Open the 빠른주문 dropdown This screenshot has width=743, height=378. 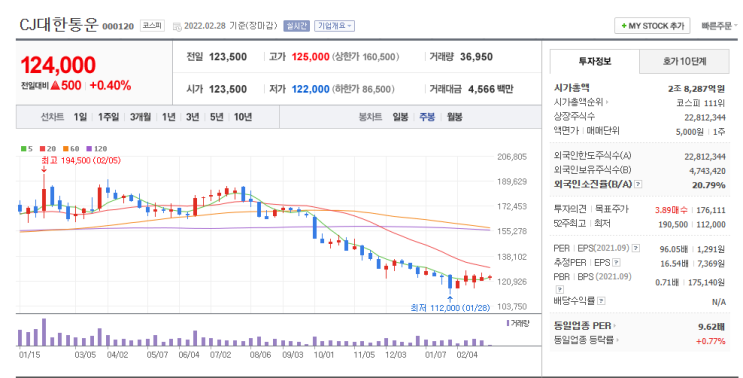(x=719, y=26)
